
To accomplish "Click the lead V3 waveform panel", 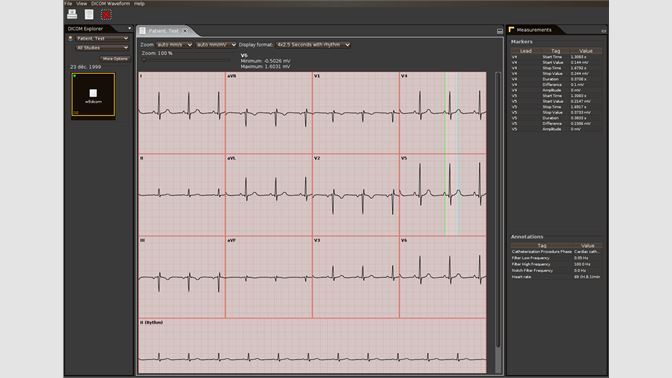I will click(356, 277).
